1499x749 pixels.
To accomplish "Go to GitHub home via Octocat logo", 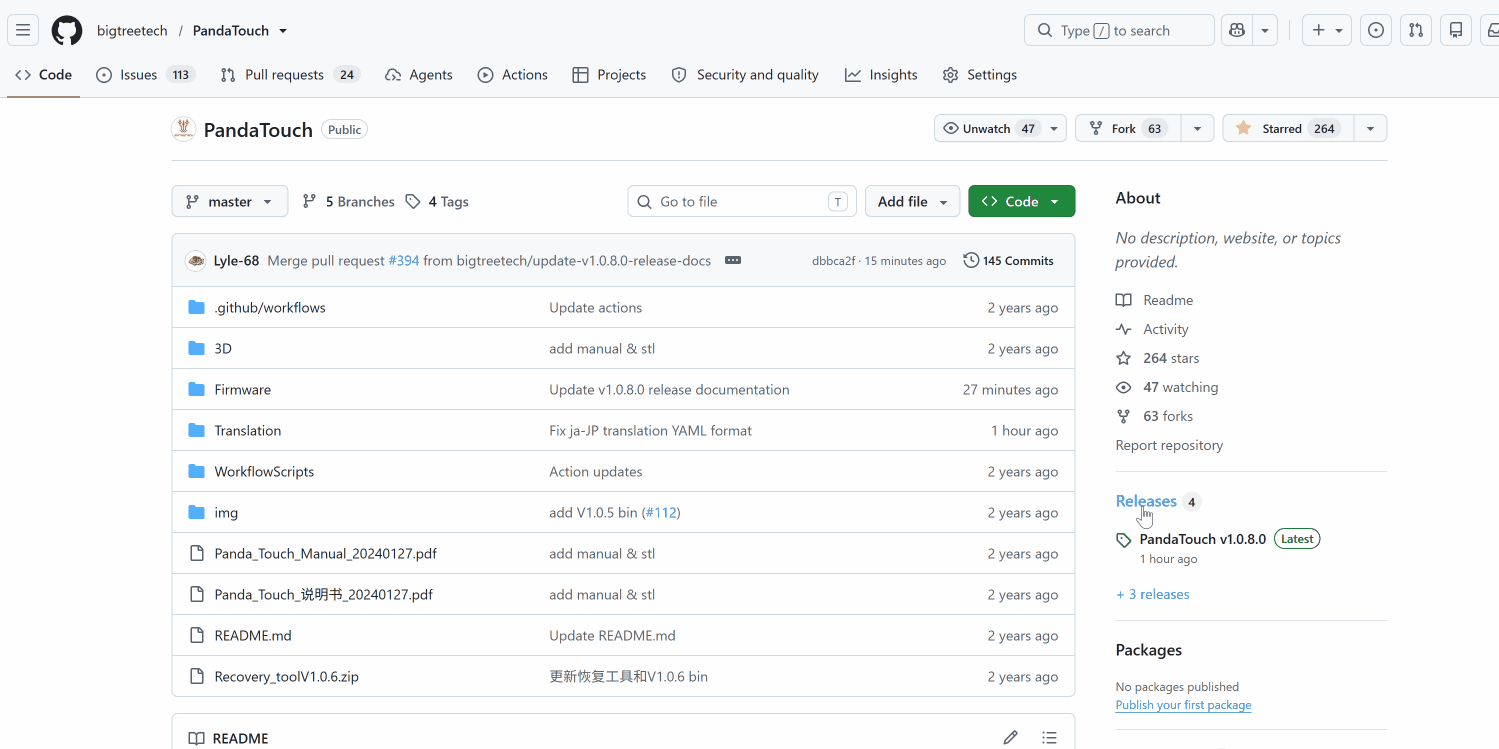I will click(x=67, y=31).
